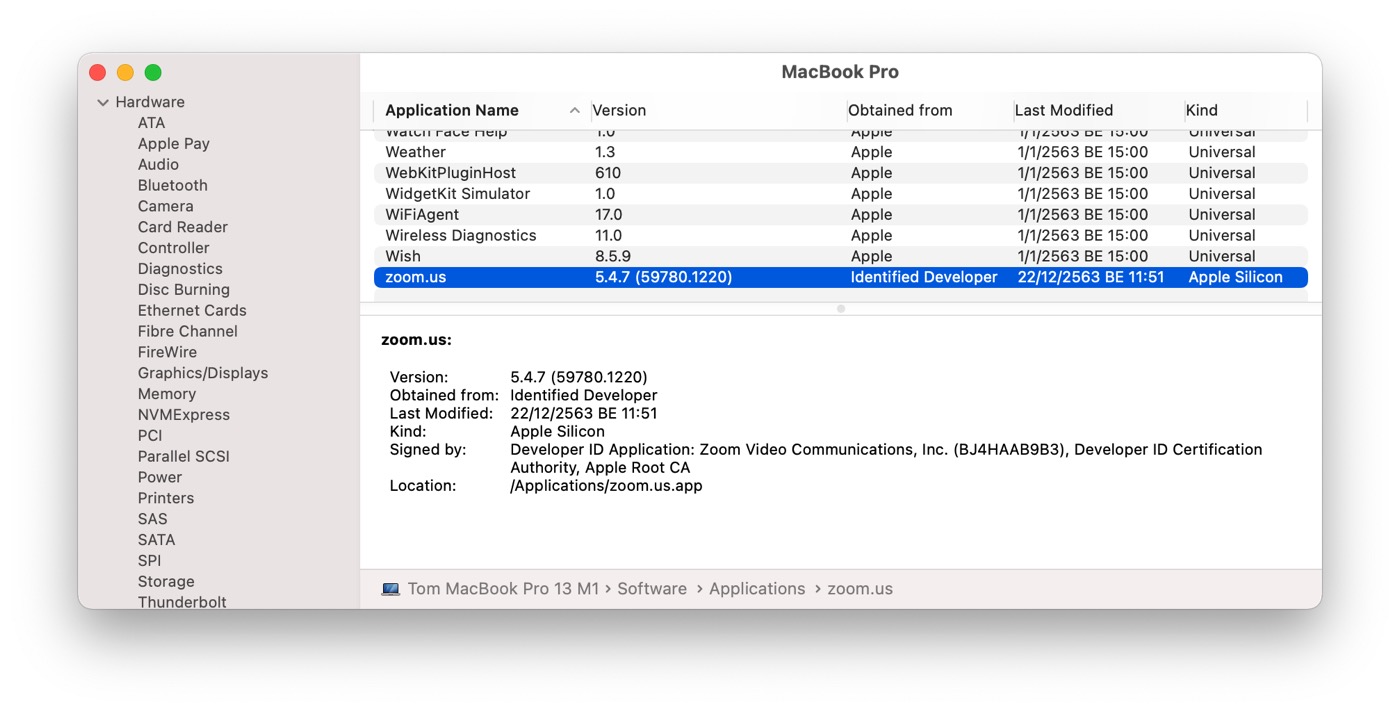
Task: Select the WebKitPluginHost row in the table
Action: [450, 173]
